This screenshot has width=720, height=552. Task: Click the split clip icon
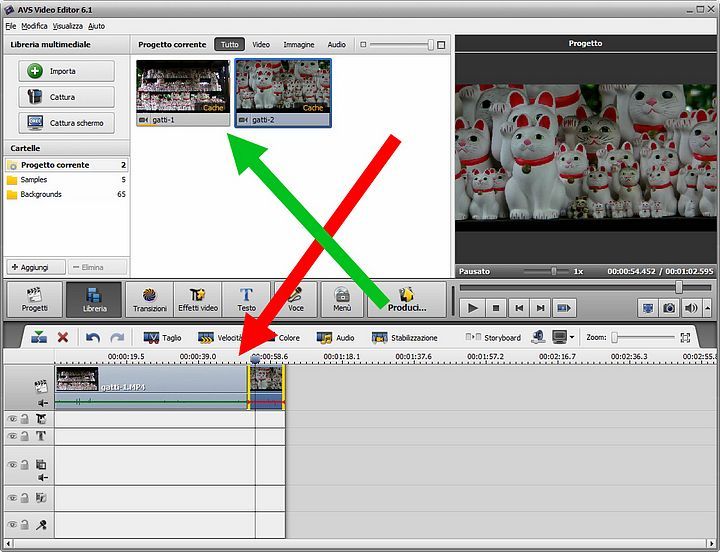pyautogui.click(x=39, y=337)
